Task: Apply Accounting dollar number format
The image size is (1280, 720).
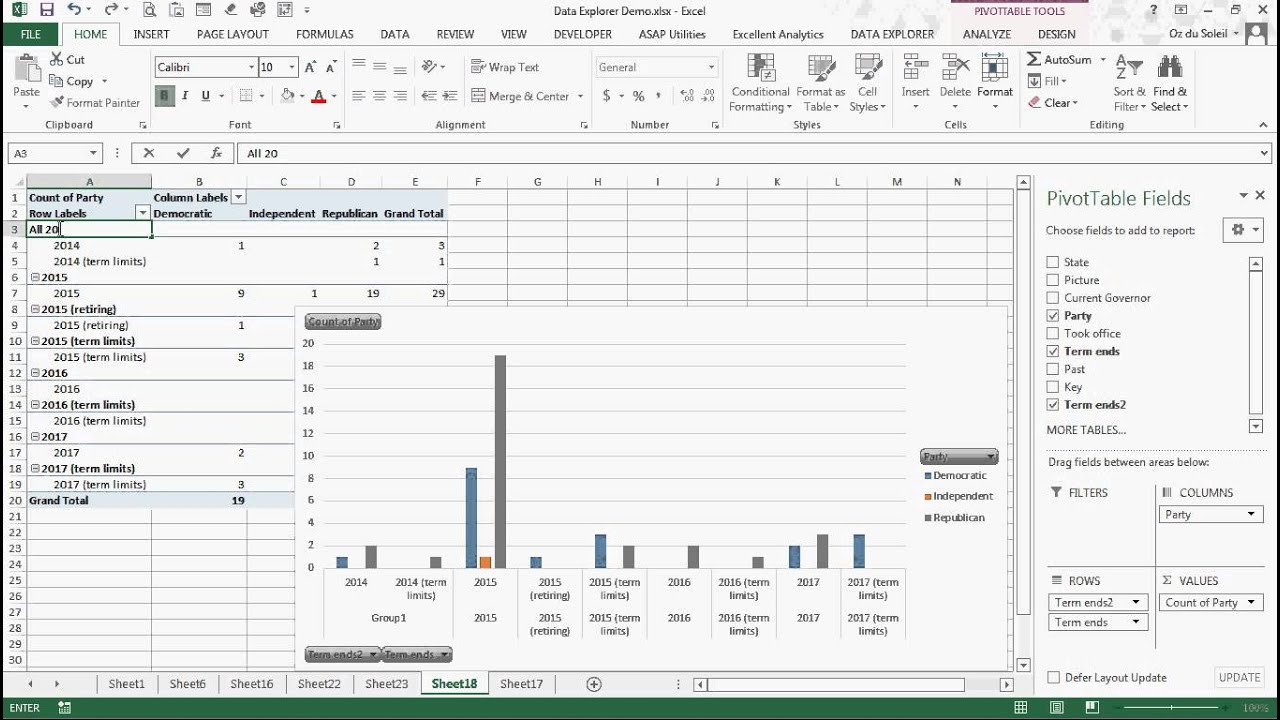Action: pos(606,96)
